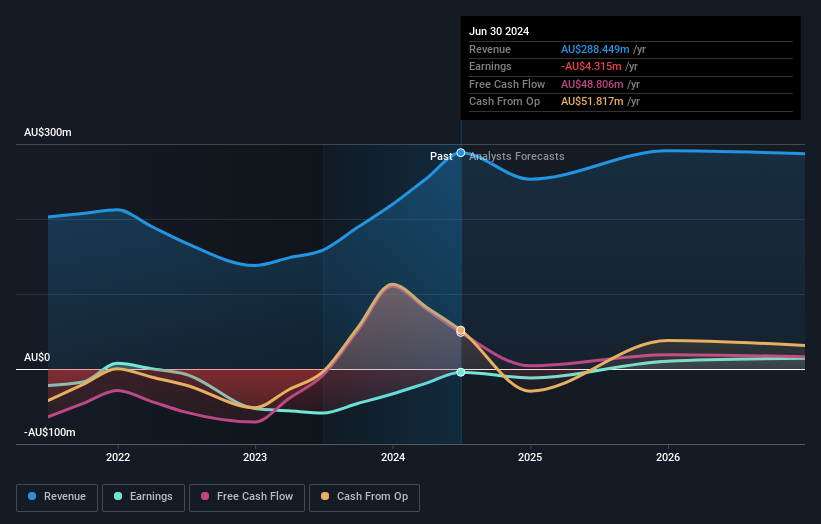
Task: Click the Revenue tooltip row label
Action: coord(490,49)
